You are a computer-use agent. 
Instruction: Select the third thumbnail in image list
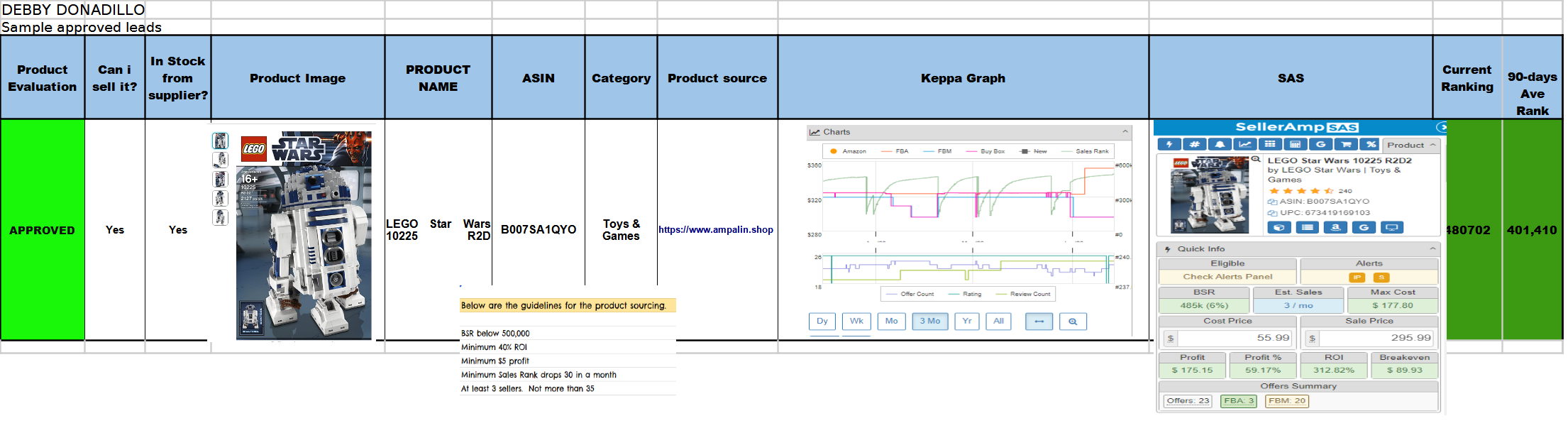221,179
